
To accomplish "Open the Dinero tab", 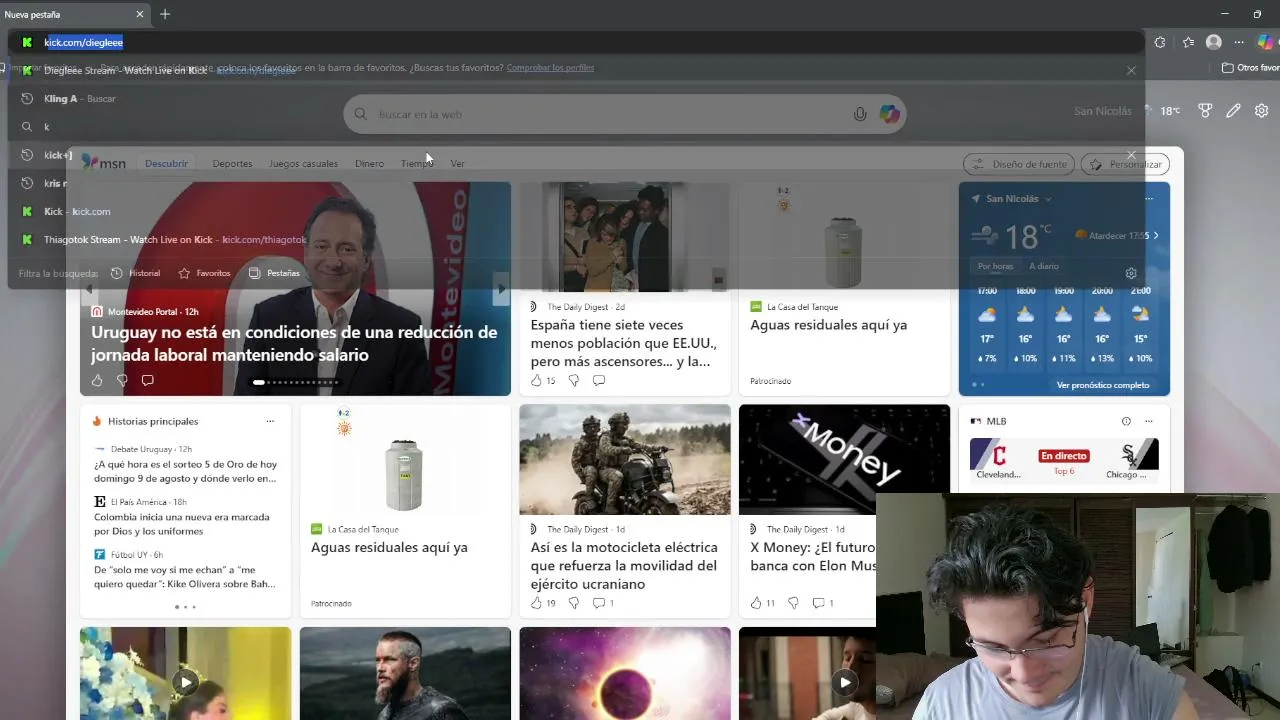I will click(369, 163).
